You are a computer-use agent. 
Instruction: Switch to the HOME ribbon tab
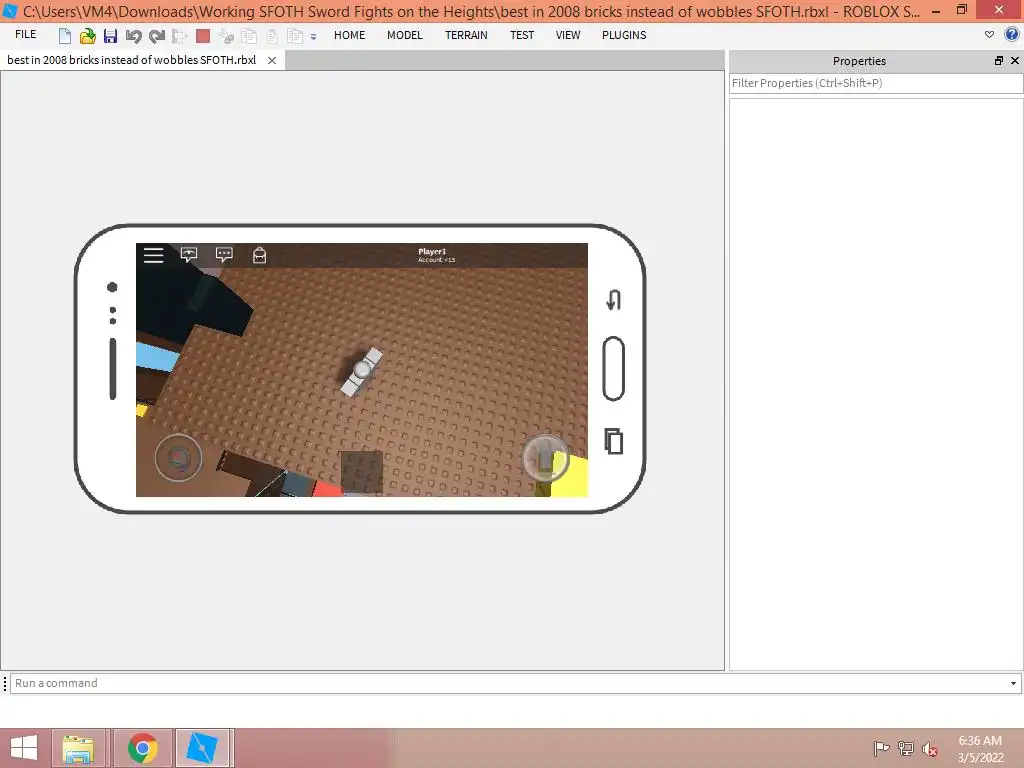click(x=349, y=35)
